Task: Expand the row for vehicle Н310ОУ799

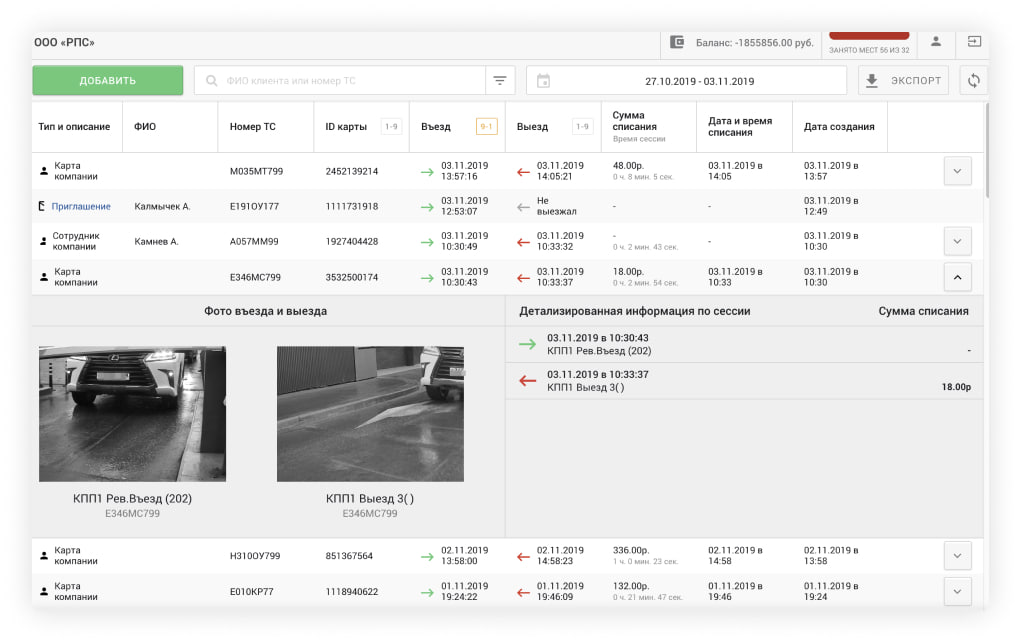Action: coord(957,556)
